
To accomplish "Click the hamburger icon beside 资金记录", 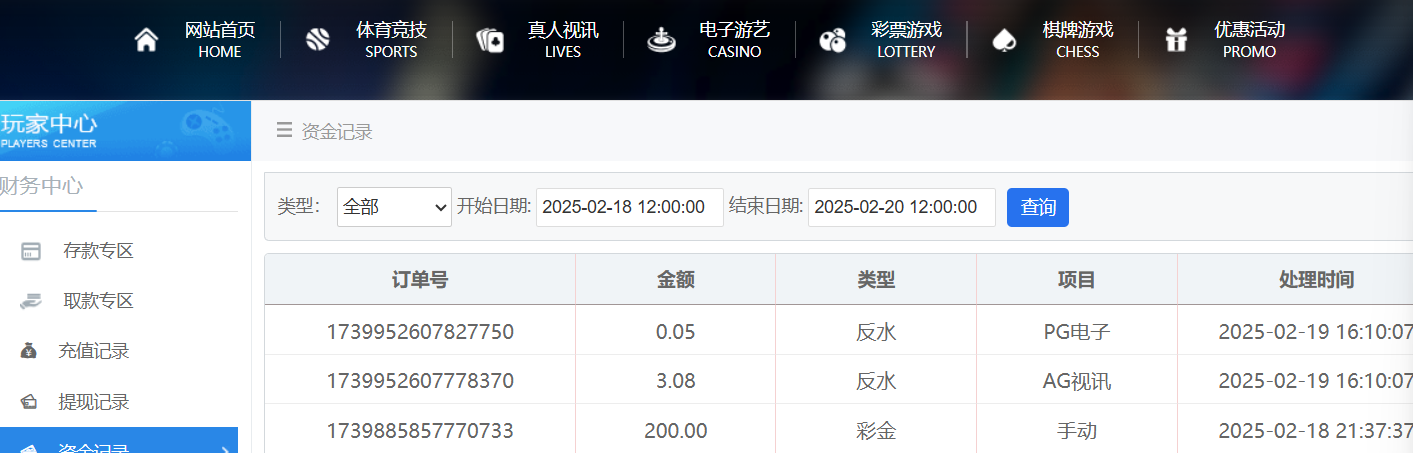I will click(285, 130).
